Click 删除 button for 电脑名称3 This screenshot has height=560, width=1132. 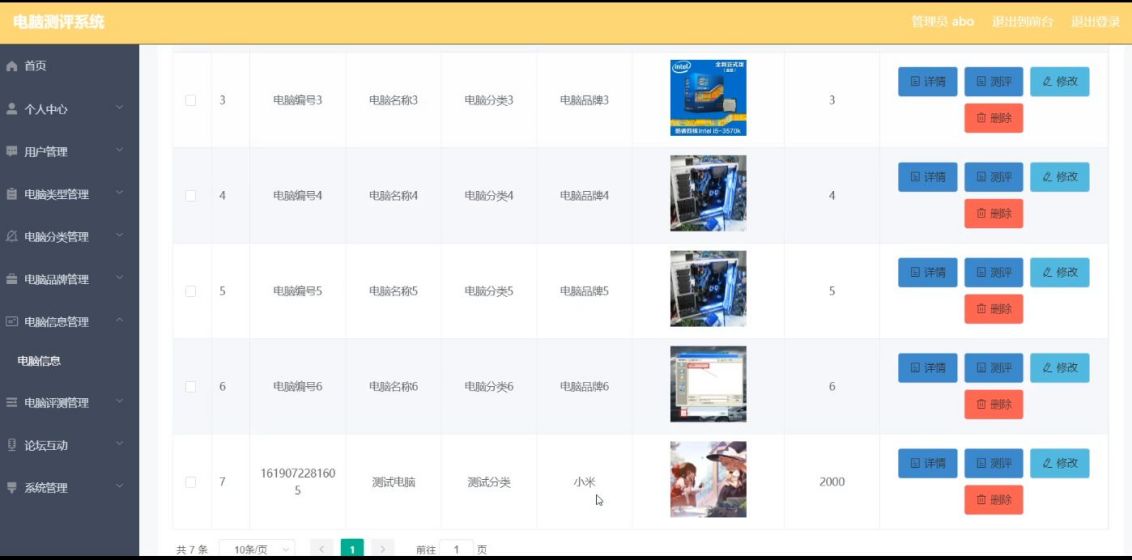coord(993,118)
